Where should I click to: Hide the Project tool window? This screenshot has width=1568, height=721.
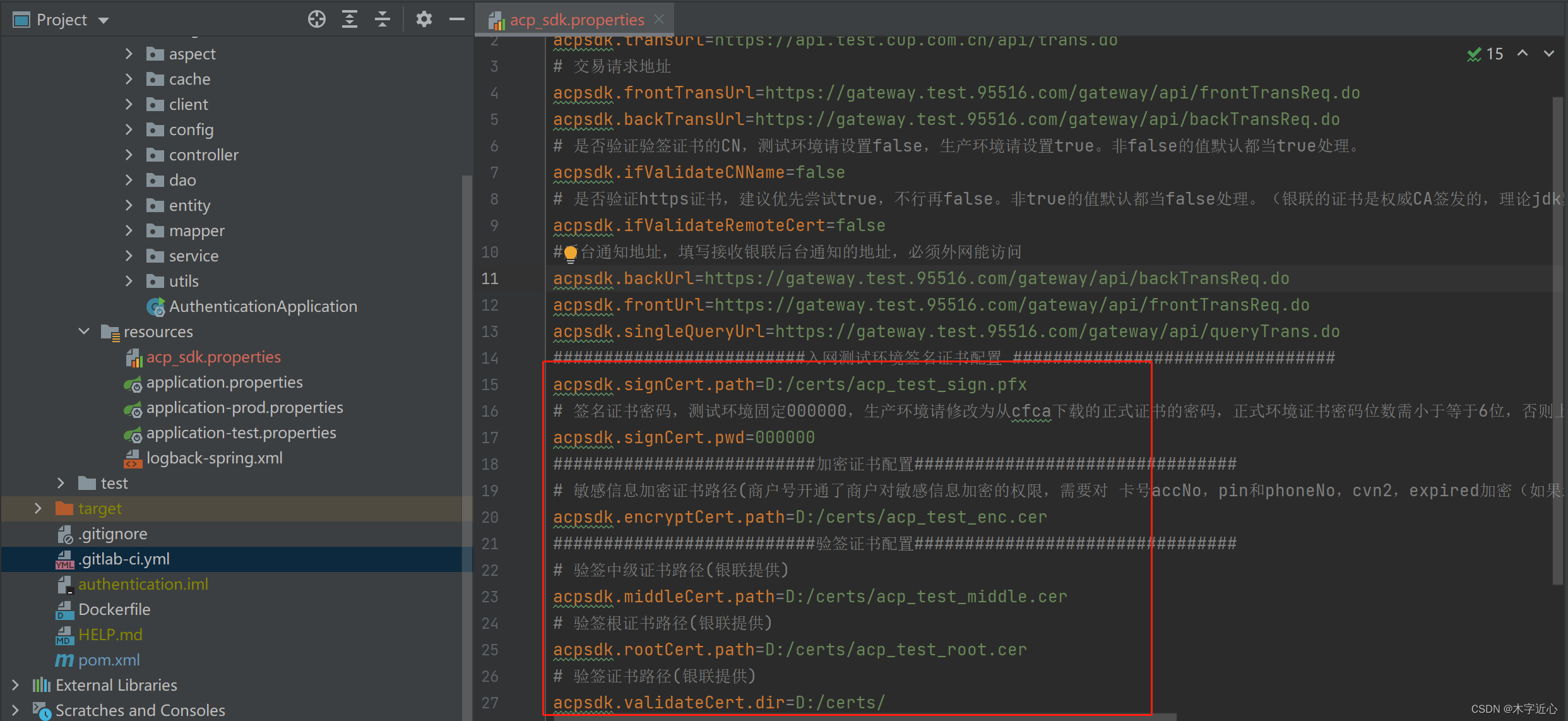(x=457, y=20)
